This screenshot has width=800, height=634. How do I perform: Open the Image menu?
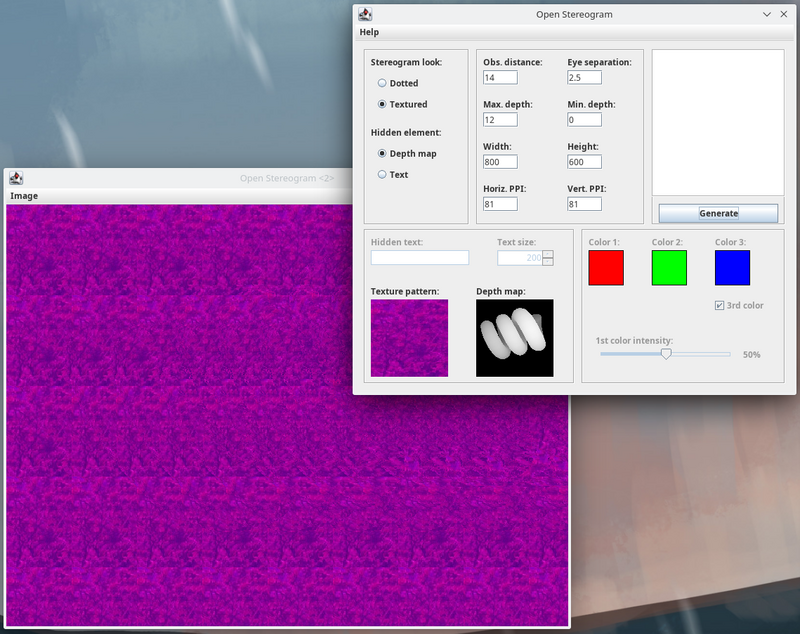(x=24, y=196)
